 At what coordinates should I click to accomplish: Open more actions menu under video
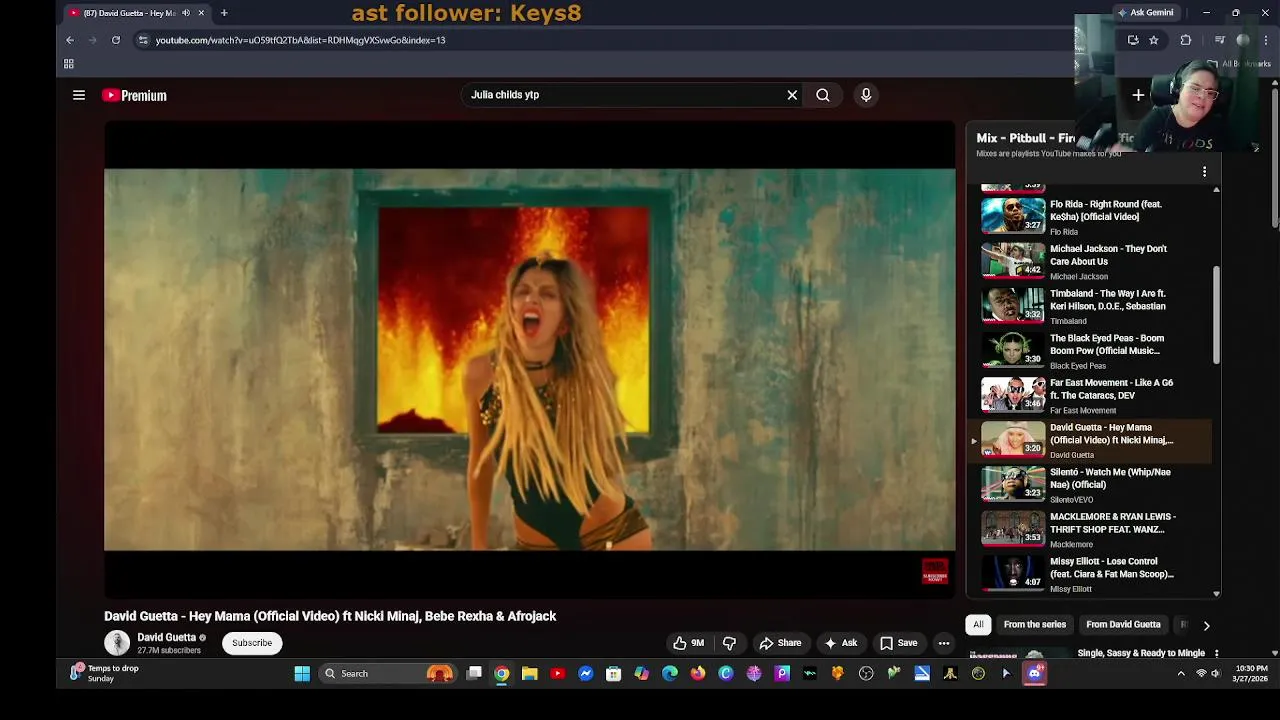click(x=944, y=643)
